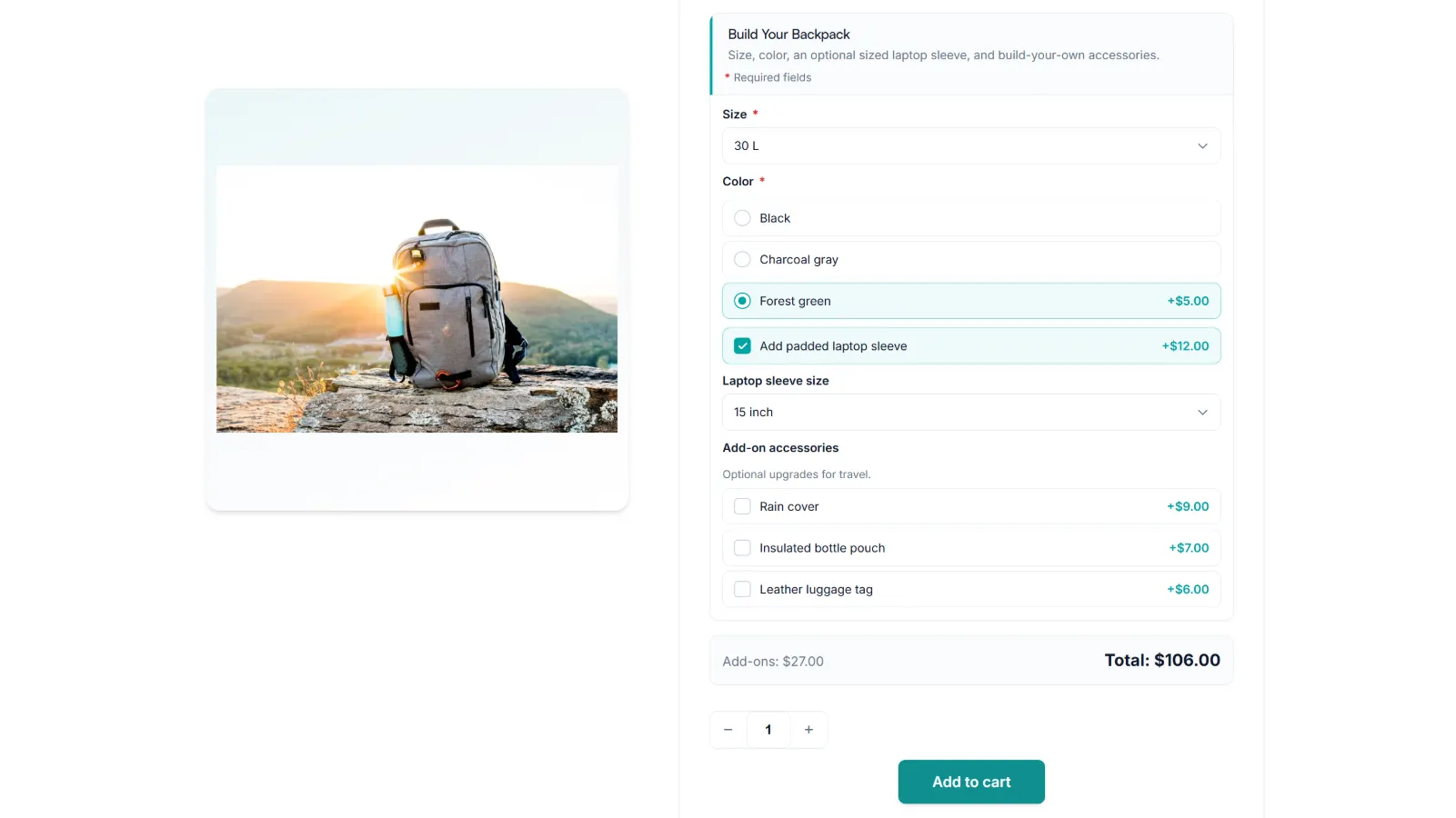Click the Add padded laptop sleeve label
Image resolution: width=1456 pixels, height=818 pixels.
click(833, 346)
